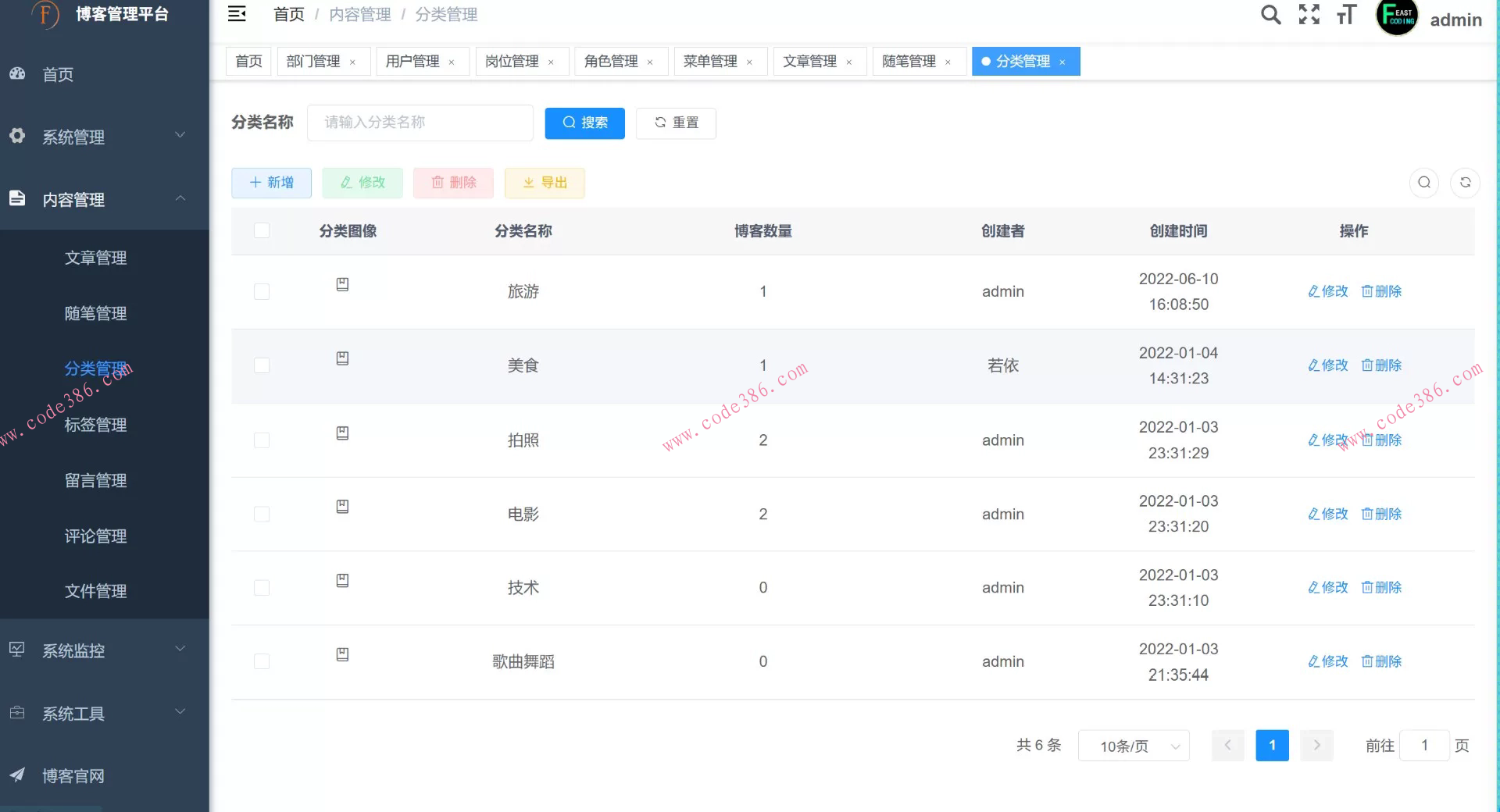Refresh the table with the refresh icon
The width and height of the screenshot is (1500, 812).
[1466, 183]
